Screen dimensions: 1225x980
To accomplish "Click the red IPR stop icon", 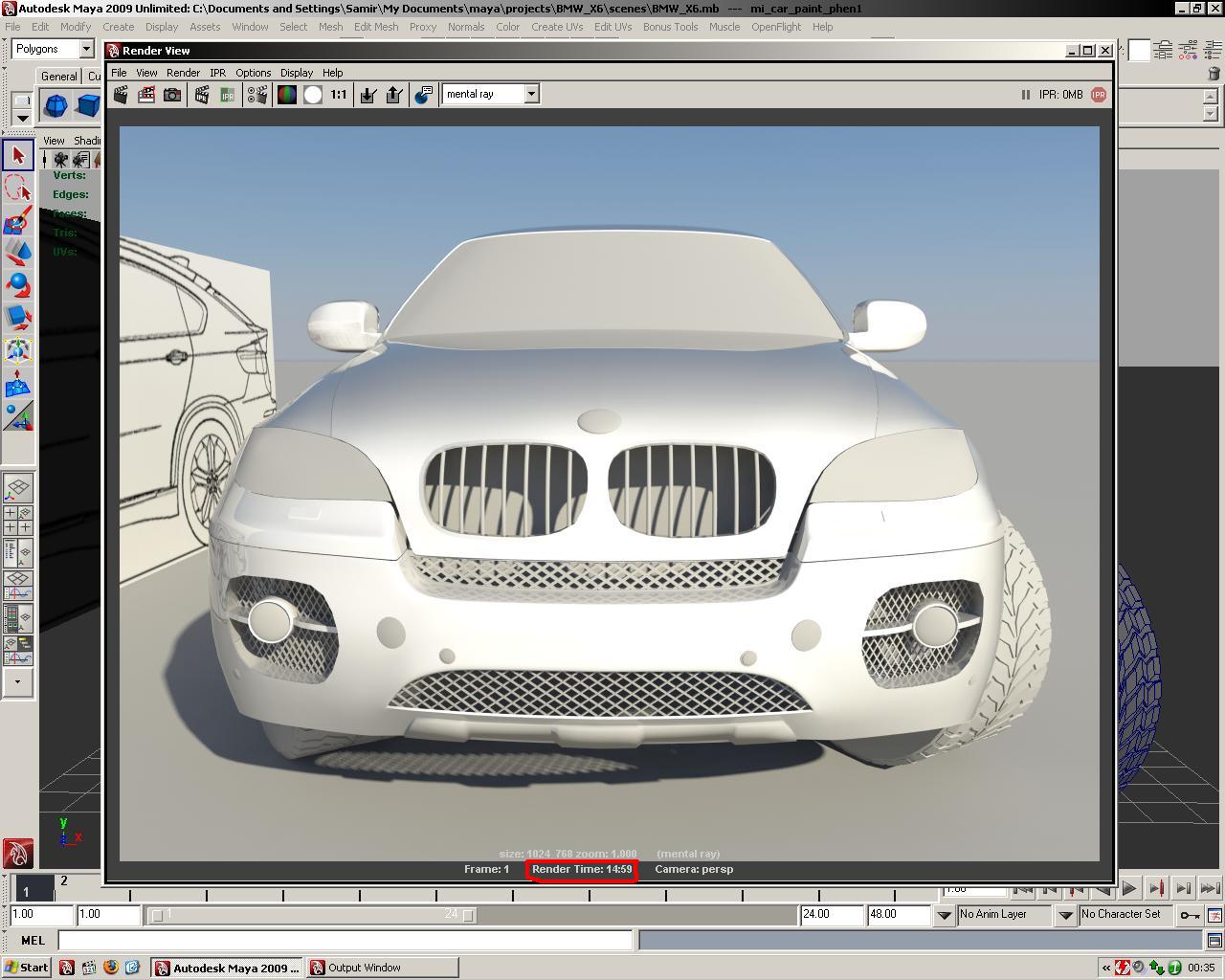I will [1098, 95].
